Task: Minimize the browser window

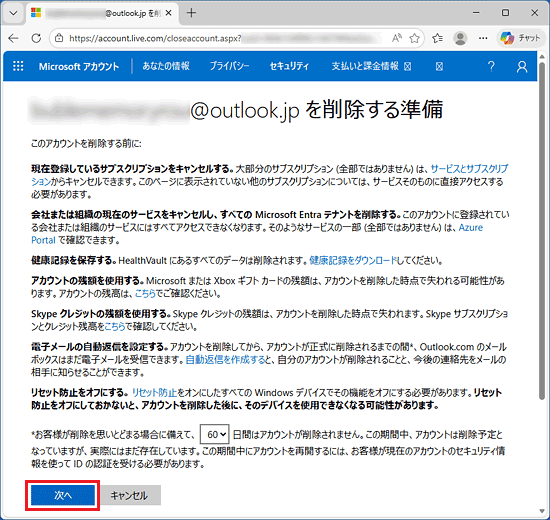Action: (x=476, y=13)
